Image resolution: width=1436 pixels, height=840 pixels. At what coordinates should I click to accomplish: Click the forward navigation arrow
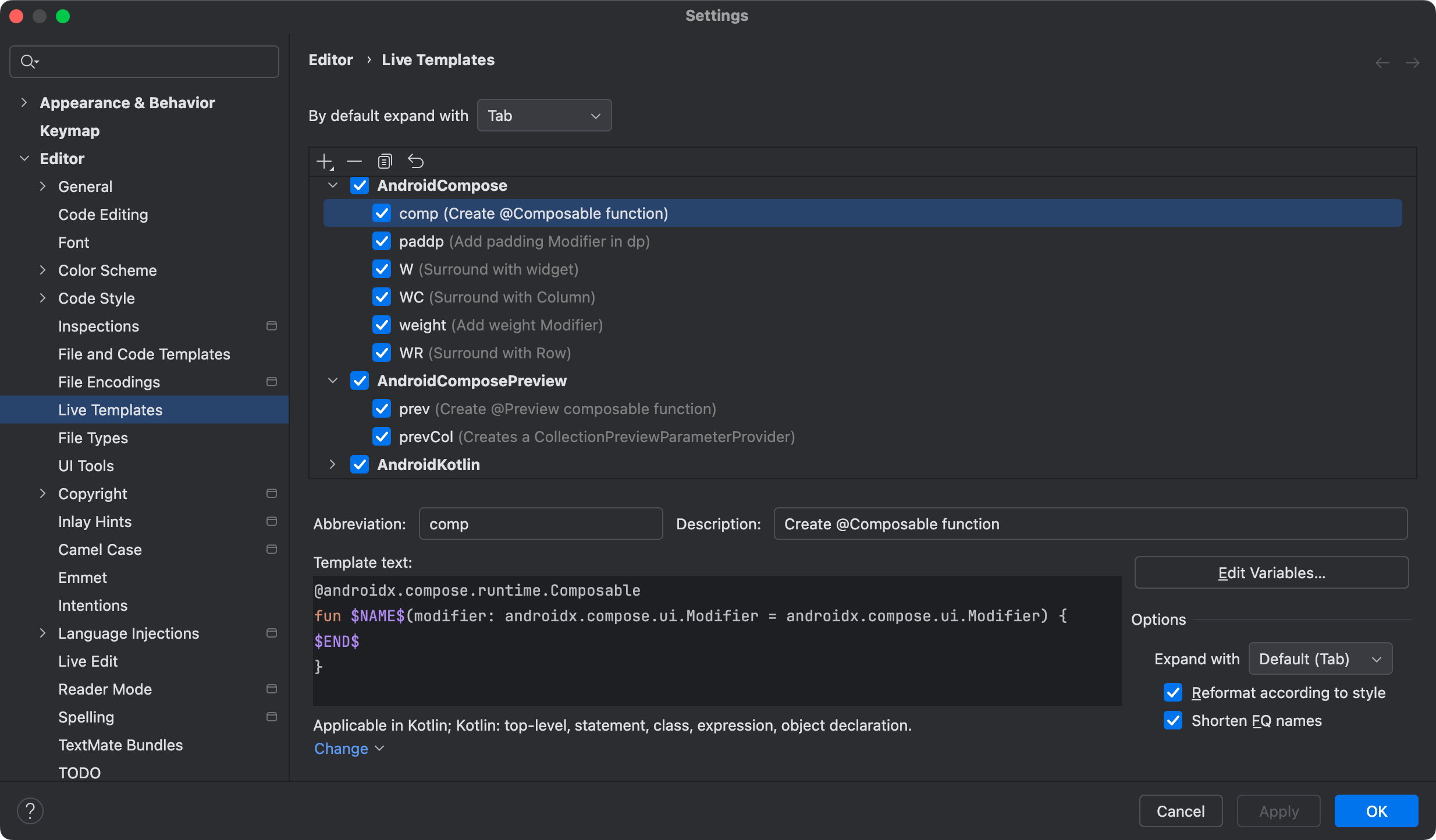[1413, 62]
